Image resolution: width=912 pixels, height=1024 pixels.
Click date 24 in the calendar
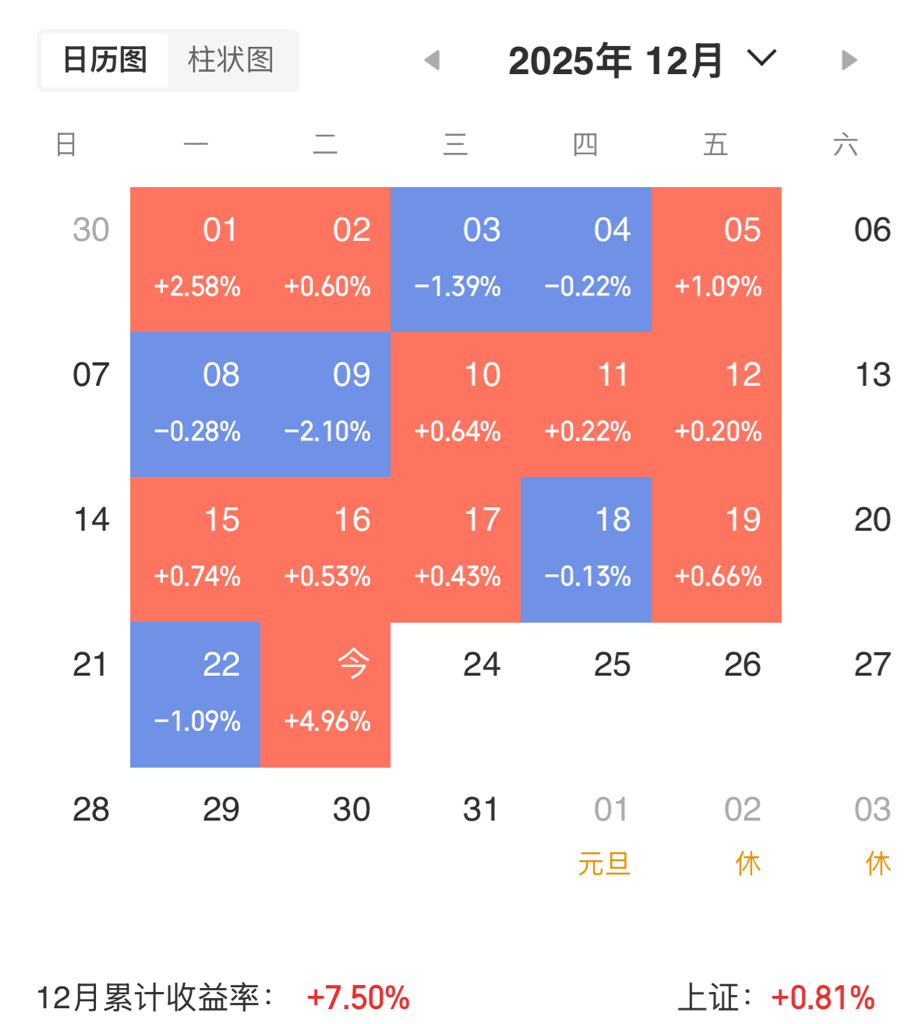(x=481, y=665)
